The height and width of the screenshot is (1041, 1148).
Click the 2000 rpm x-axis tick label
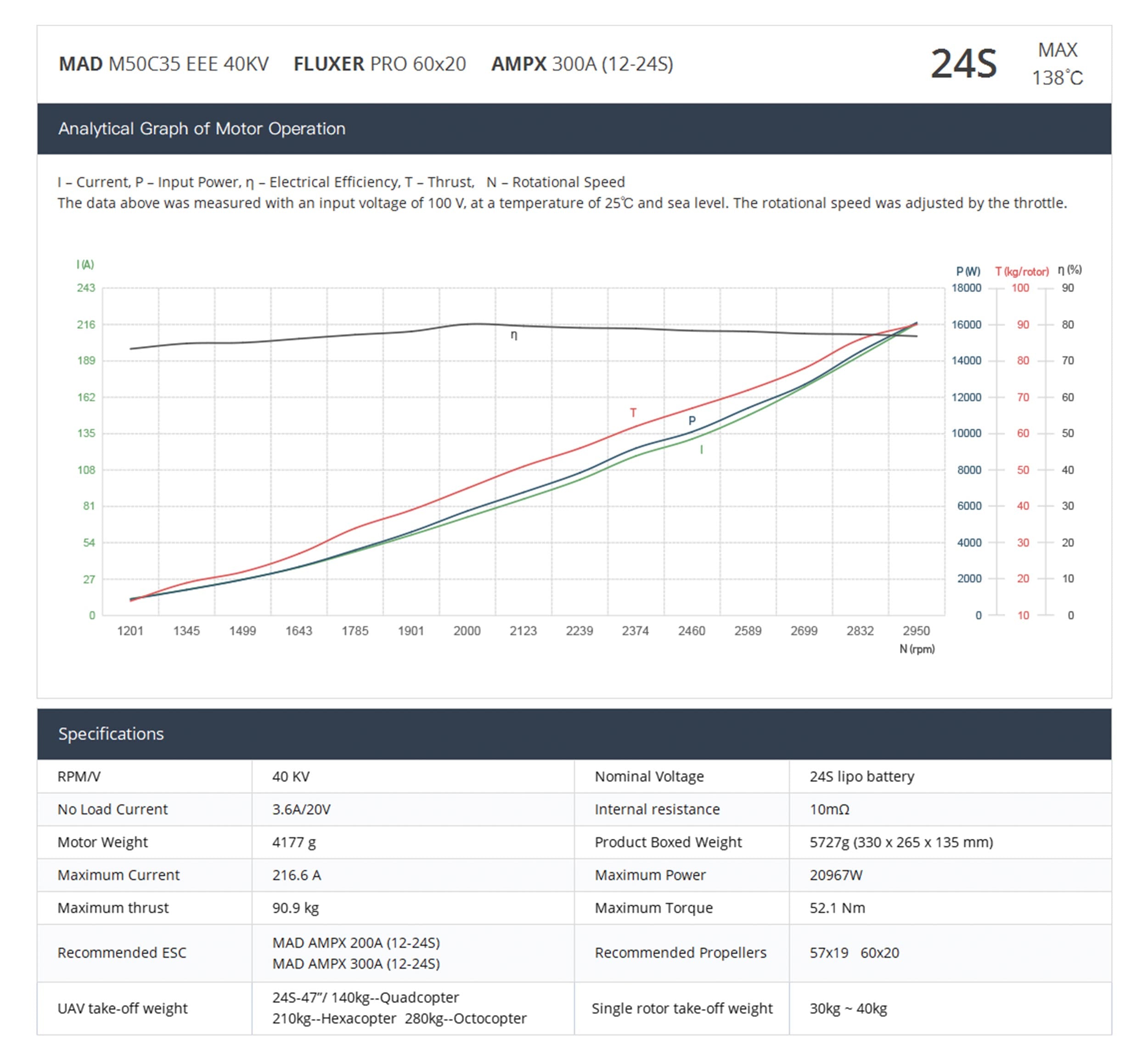click(x=467, y=631)
